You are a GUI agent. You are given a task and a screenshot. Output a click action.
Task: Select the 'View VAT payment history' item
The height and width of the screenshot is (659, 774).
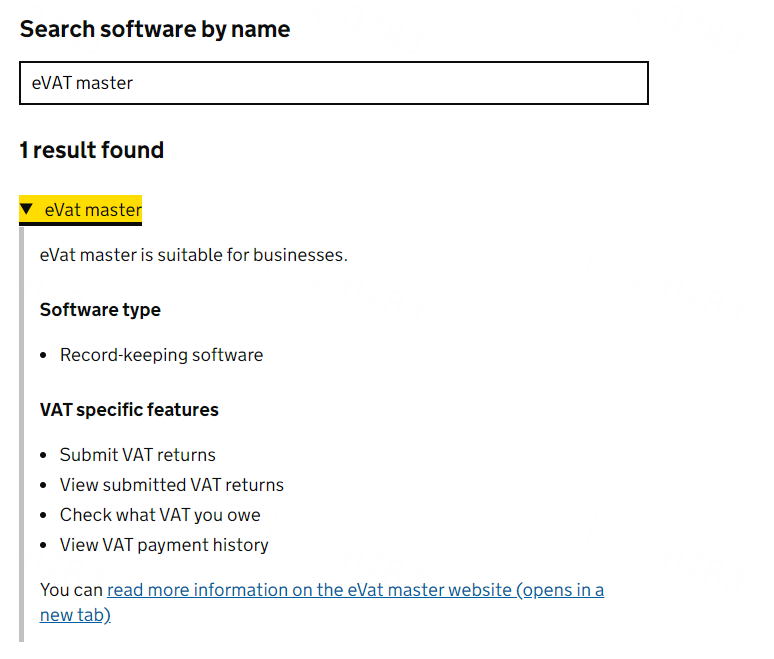pyautogui.click(x=164, y=545)
